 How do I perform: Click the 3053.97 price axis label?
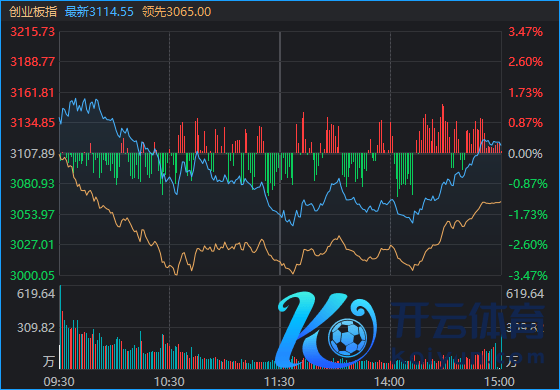pyautogui.click(x=32, y=215)
